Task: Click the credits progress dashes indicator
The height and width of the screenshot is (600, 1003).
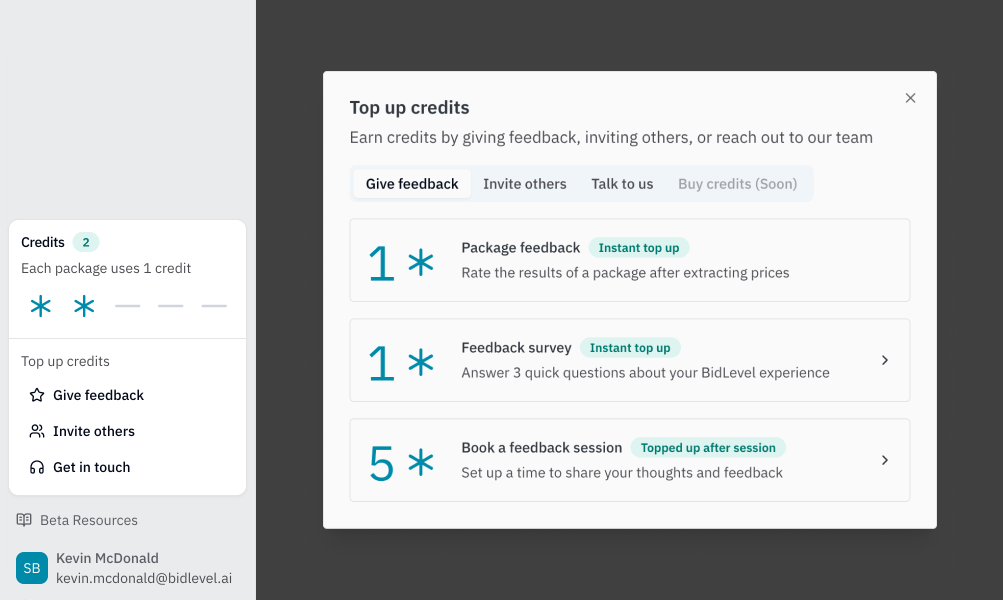Action: coord(171,306)
